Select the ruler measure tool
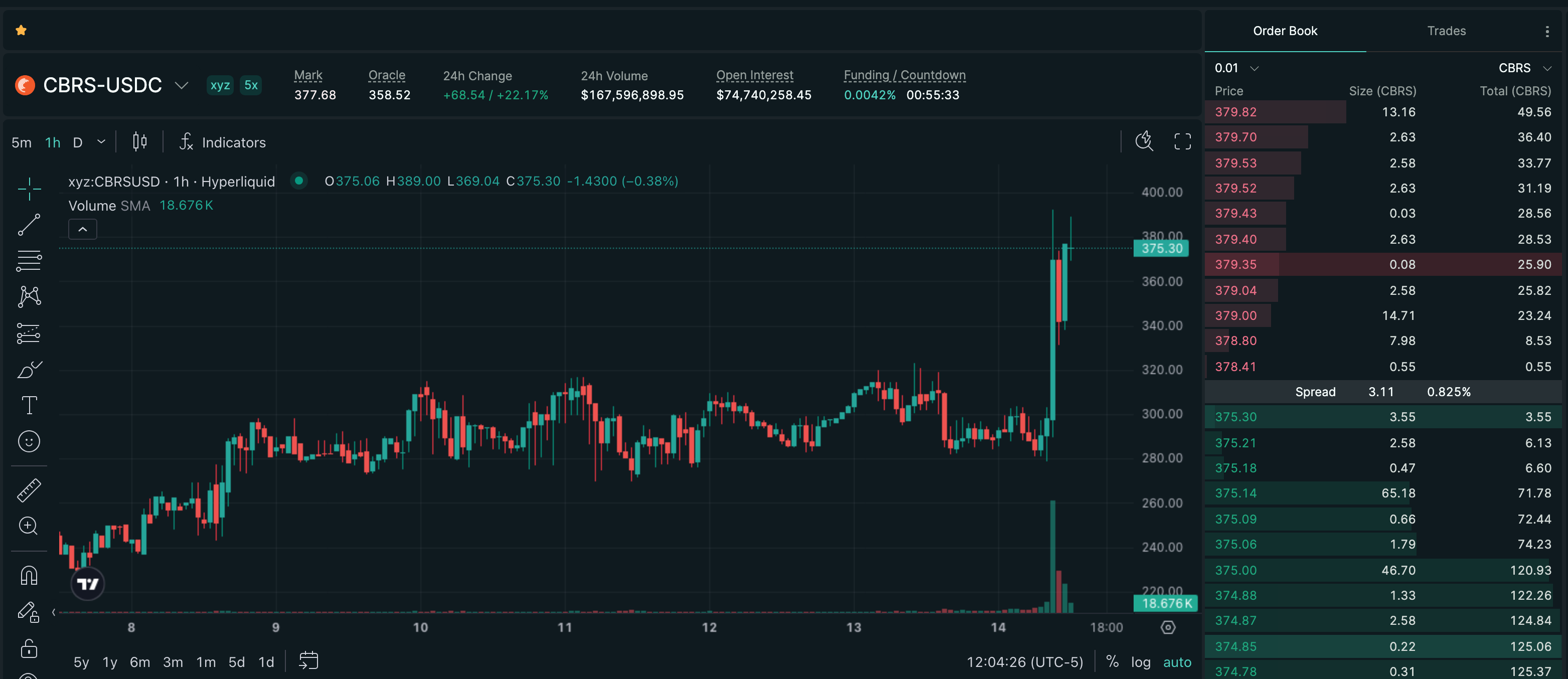Screen dimensions: 1568x679 29,490
